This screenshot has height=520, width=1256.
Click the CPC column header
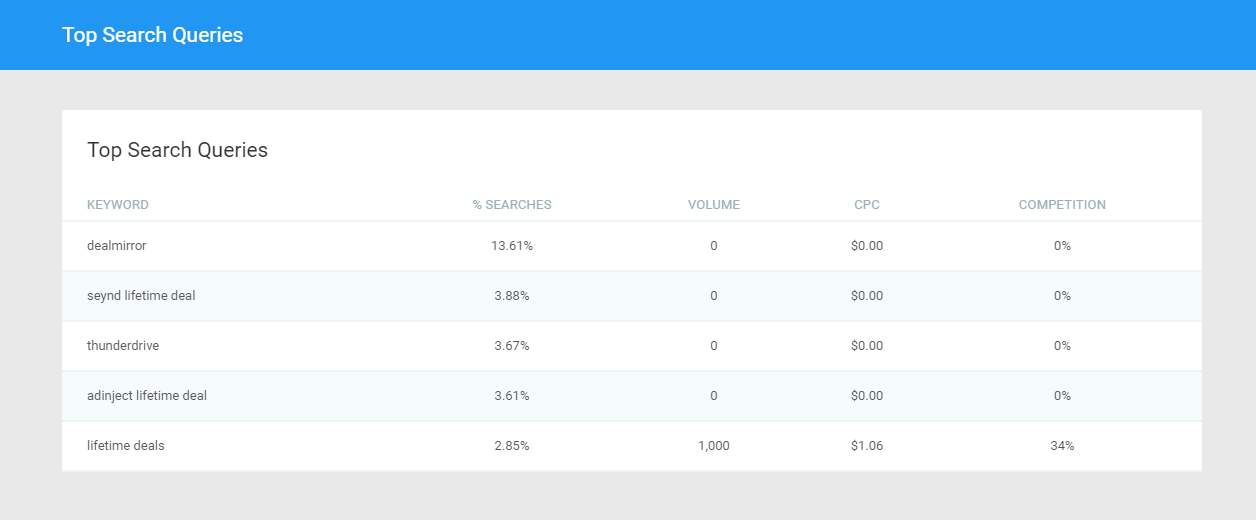pyautogui.click(x=867, y=205)
